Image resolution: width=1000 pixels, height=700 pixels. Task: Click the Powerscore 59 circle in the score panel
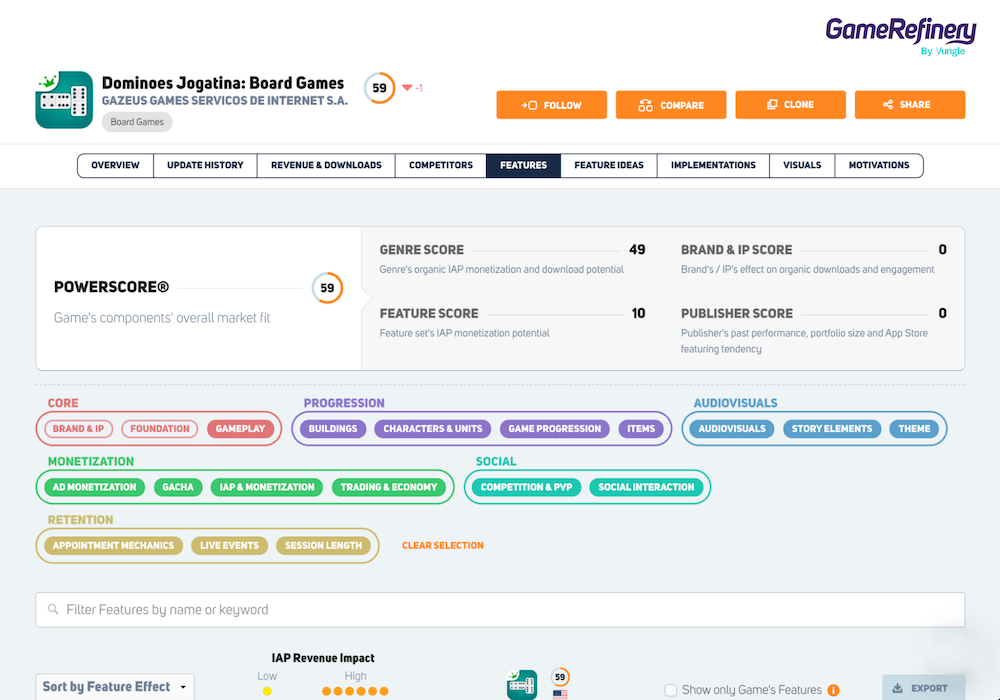click(x=327, y=288)
